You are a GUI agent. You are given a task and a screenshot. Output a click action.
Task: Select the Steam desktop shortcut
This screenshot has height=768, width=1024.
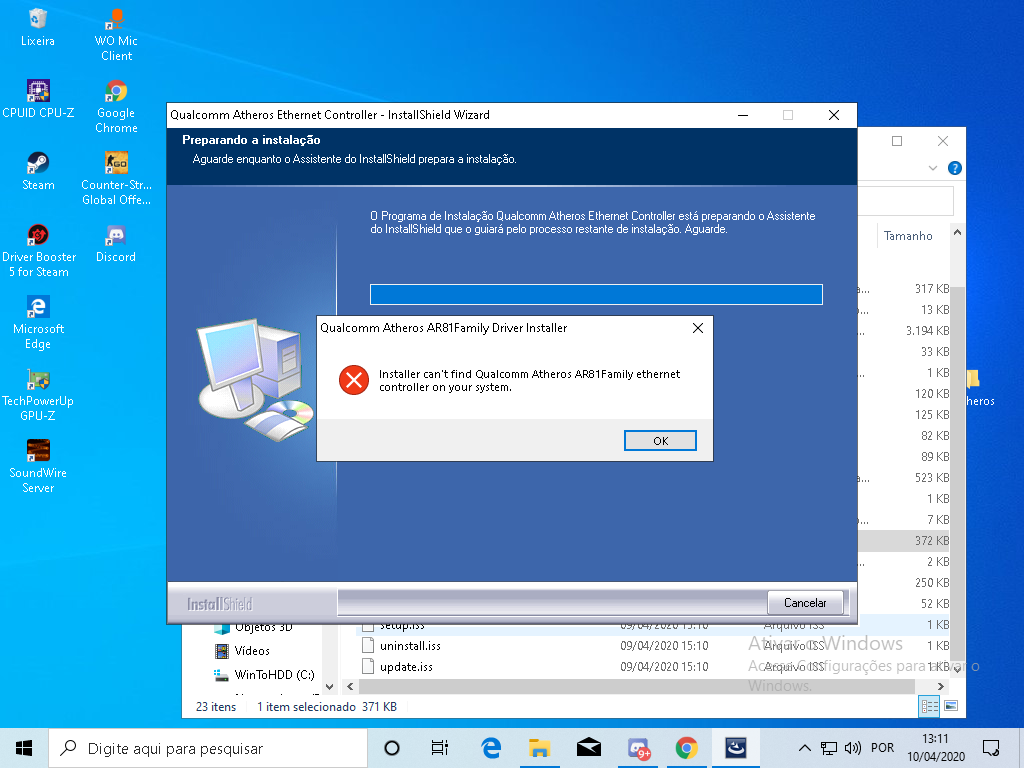coord(38,171)
